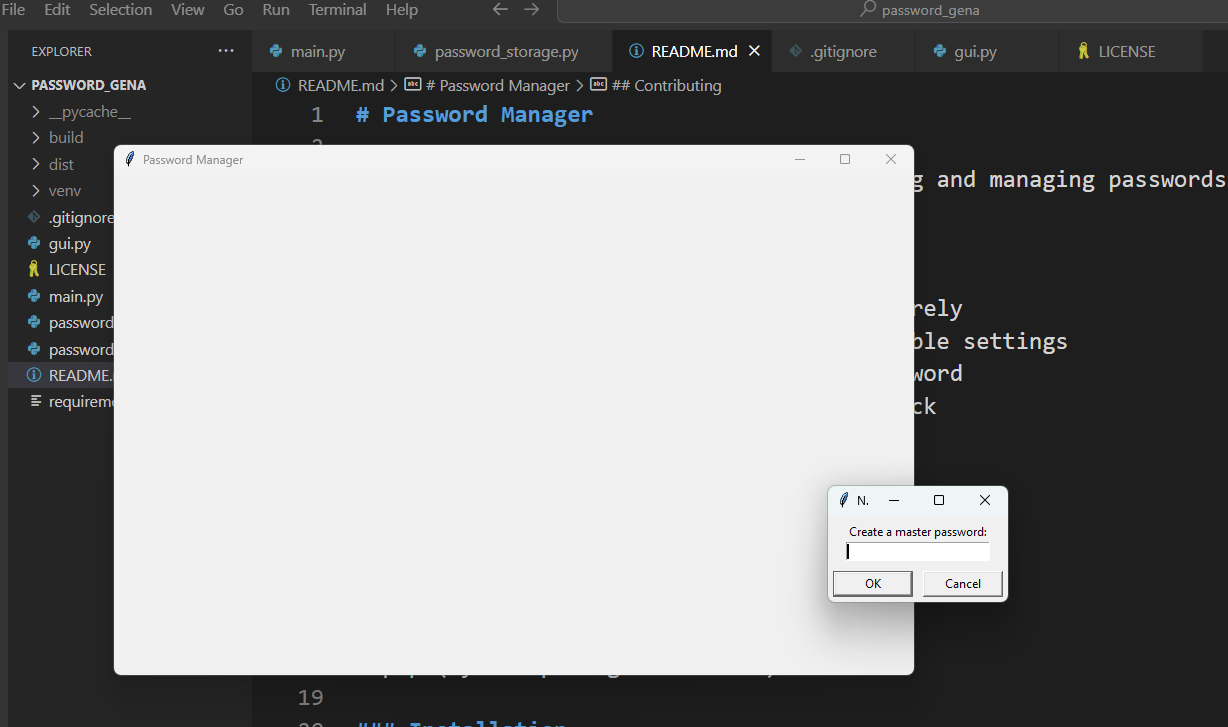This screenshot has height=727, width=1228.
Task: Click 'Create a master password:' label
Action: tap(918, 532)
